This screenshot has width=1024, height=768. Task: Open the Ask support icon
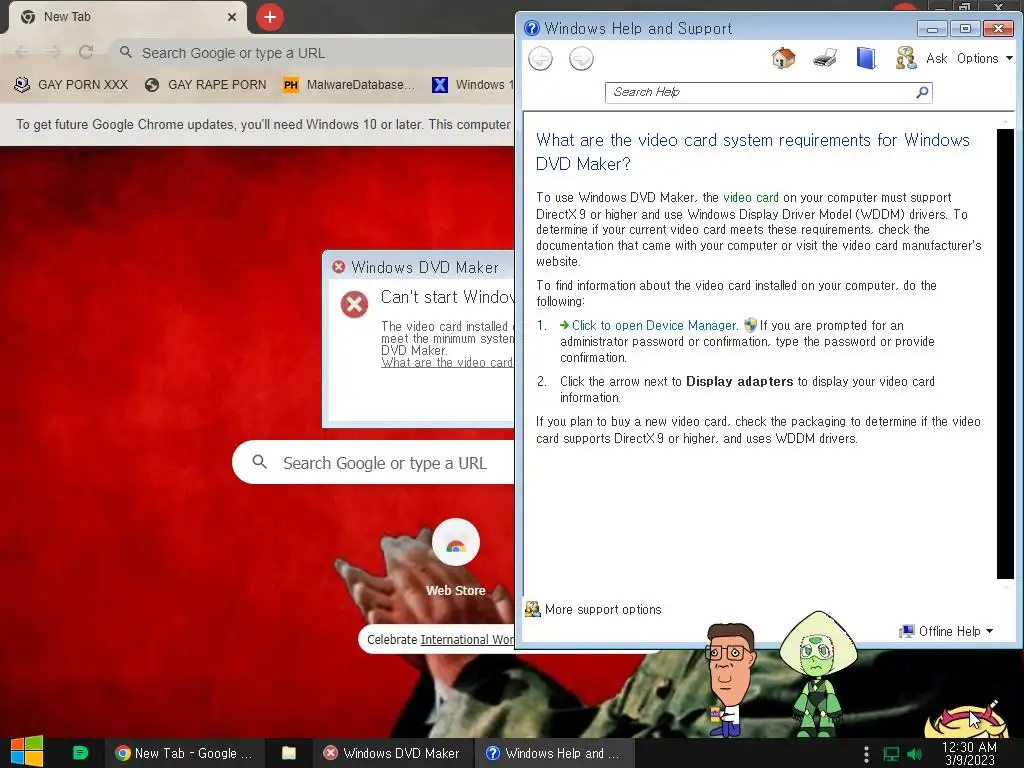tap(906, 58)
